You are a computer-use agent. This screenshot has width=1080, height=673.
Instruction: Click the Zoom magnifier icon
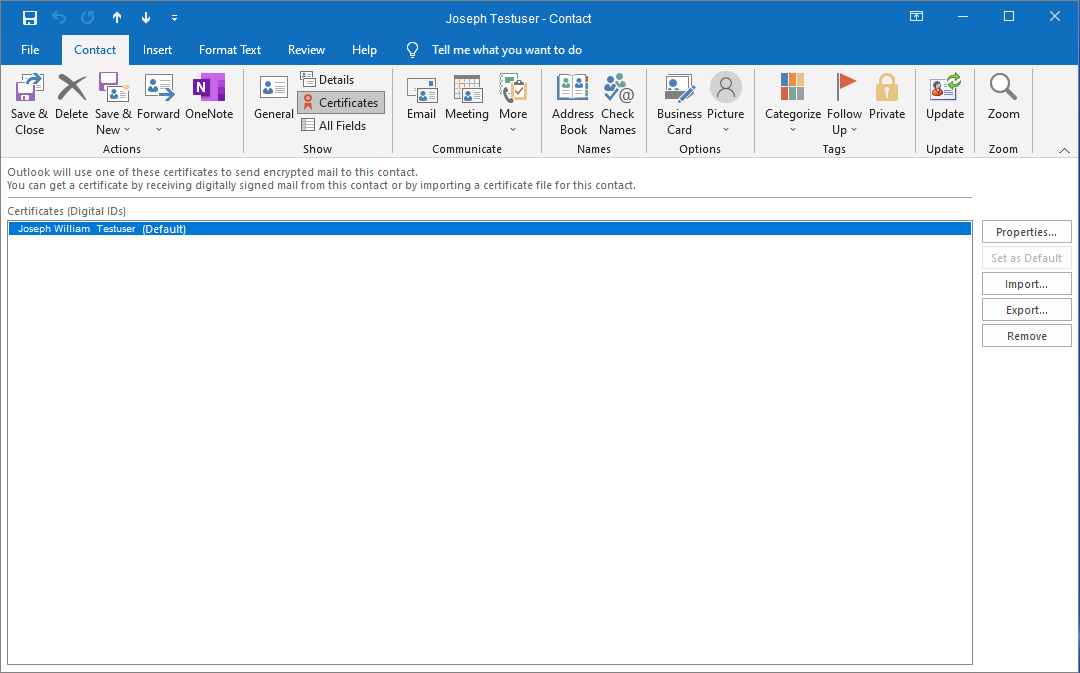tap(1003, 100)
